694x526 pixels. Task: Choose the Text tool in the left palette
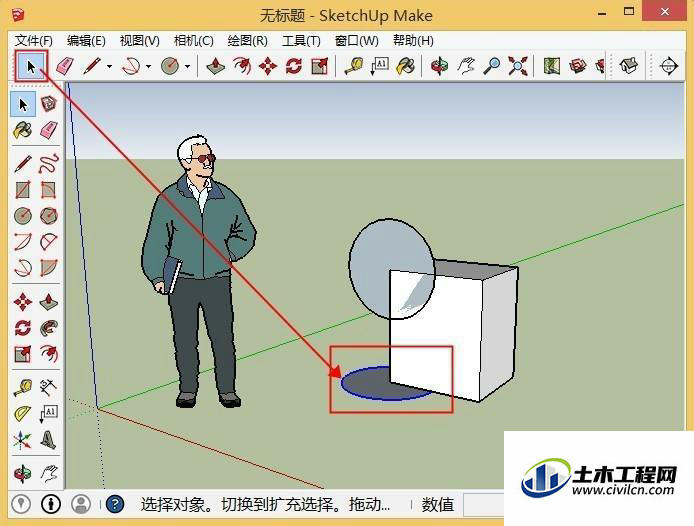coord(48,414)
